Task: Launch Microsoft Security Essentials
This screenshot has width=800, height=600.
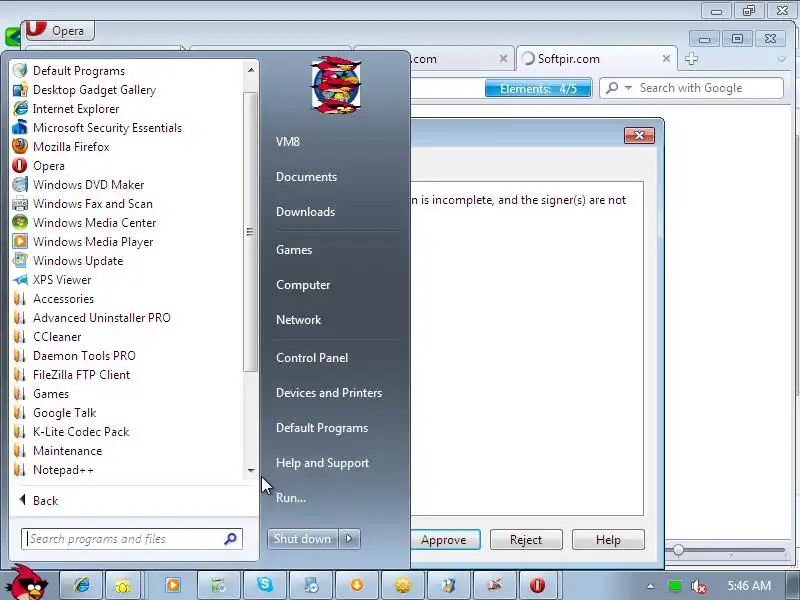Action: [107, 128]
